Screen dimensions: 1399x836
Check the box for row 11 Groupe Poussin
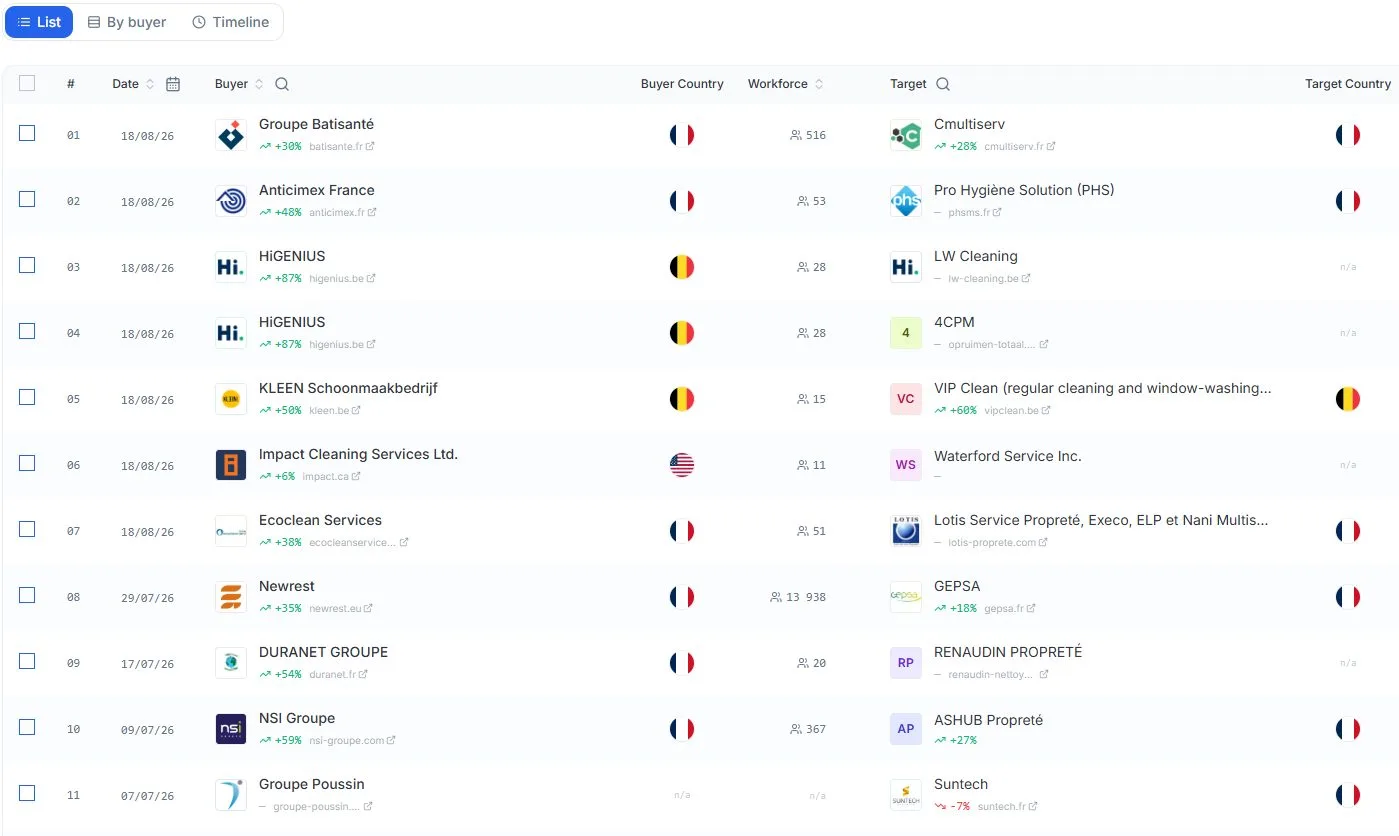tap(27, 793)
